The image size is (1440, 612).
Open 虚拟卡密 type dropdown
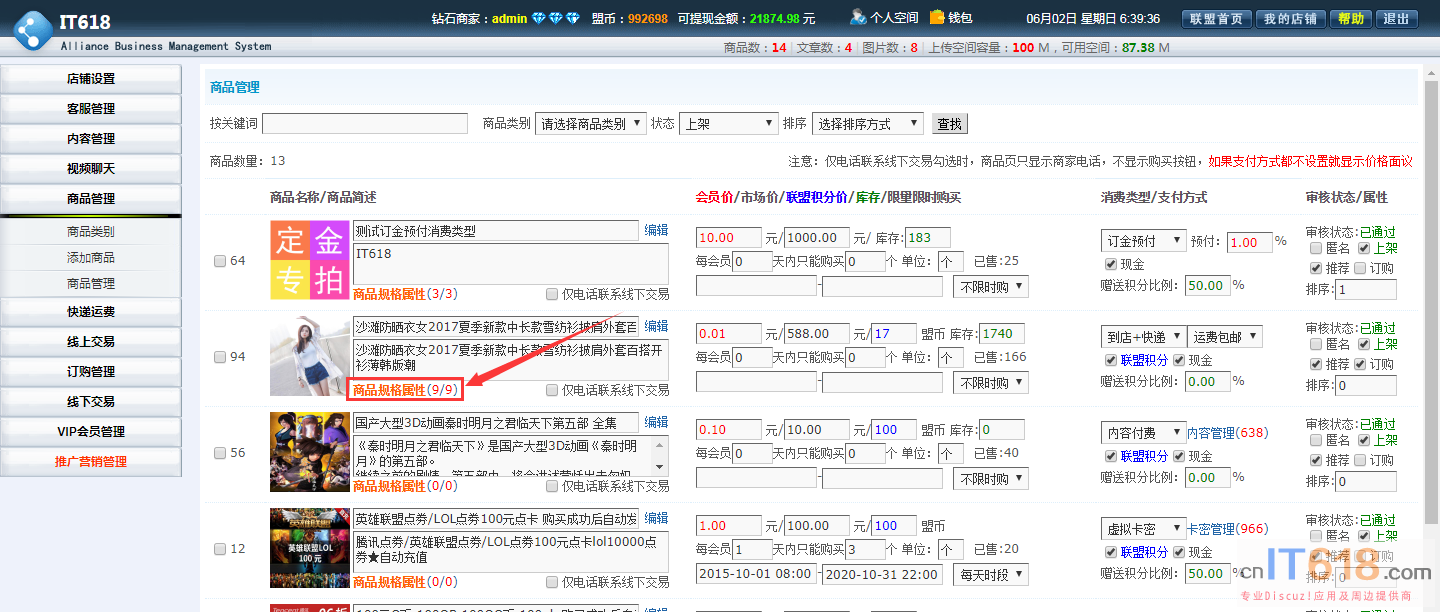(1144, 529)
